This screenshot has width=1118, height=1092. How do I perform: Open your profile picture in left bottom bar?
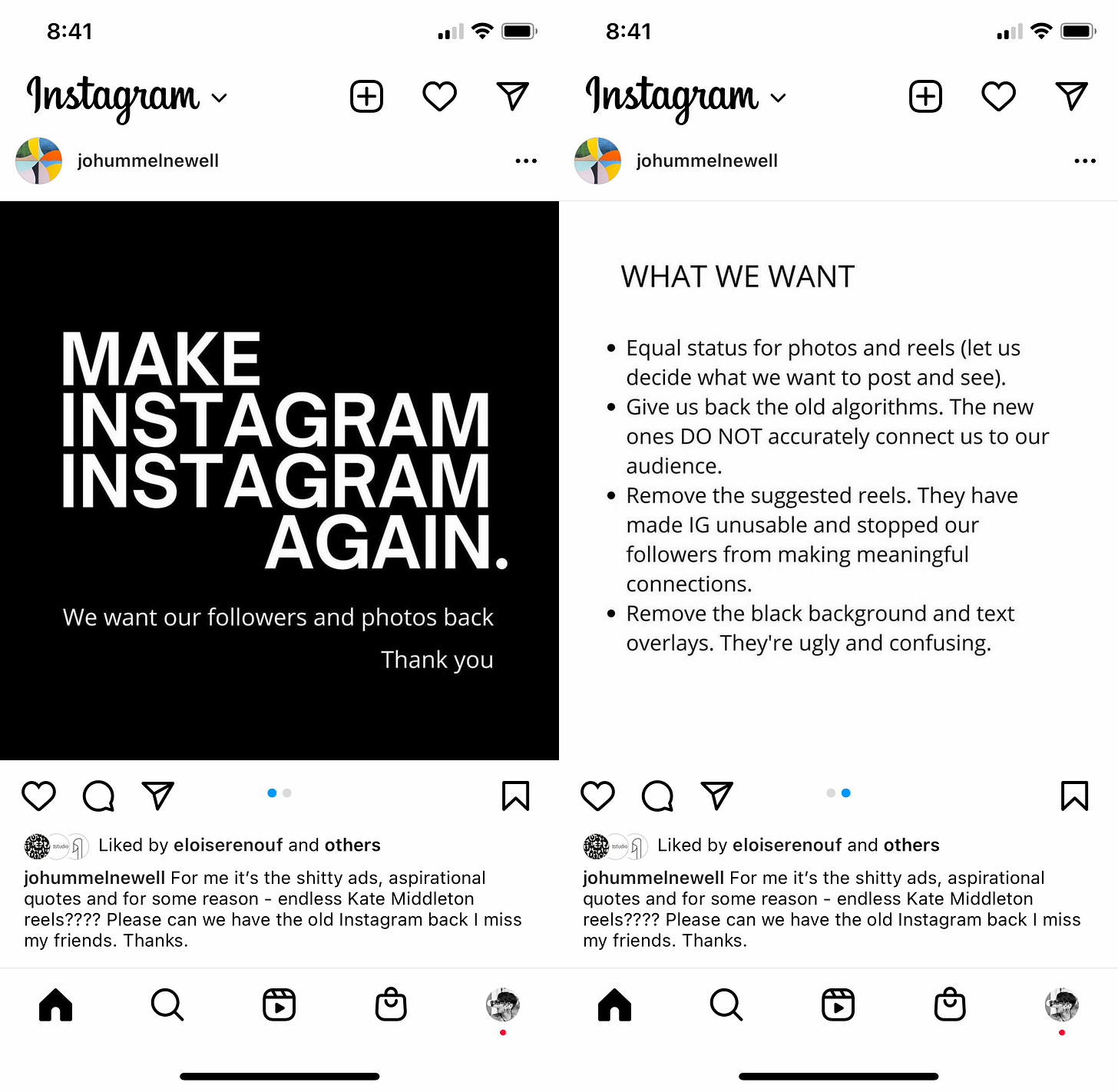[x=503, y=1004]
